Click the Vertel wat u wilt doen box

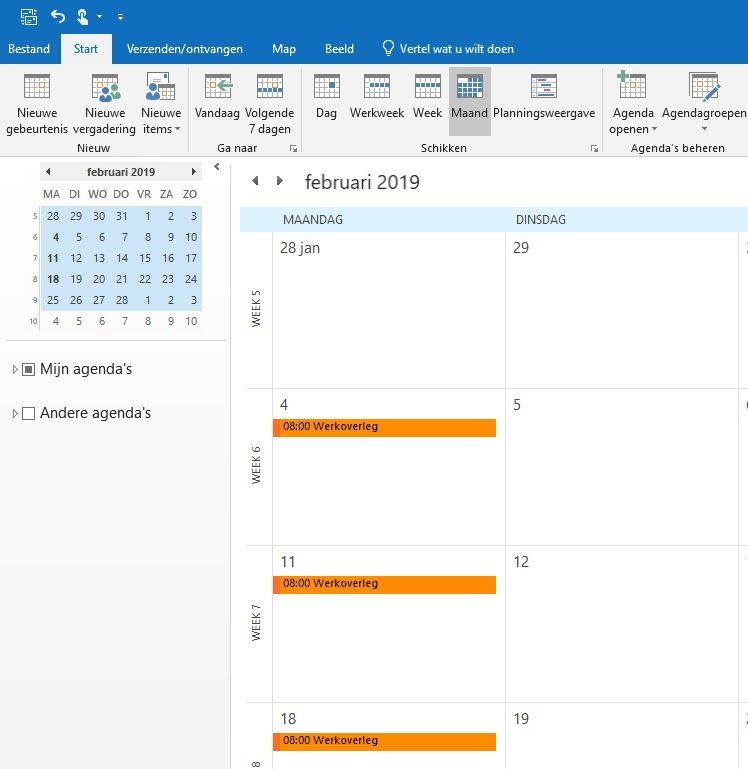point(448,49)
